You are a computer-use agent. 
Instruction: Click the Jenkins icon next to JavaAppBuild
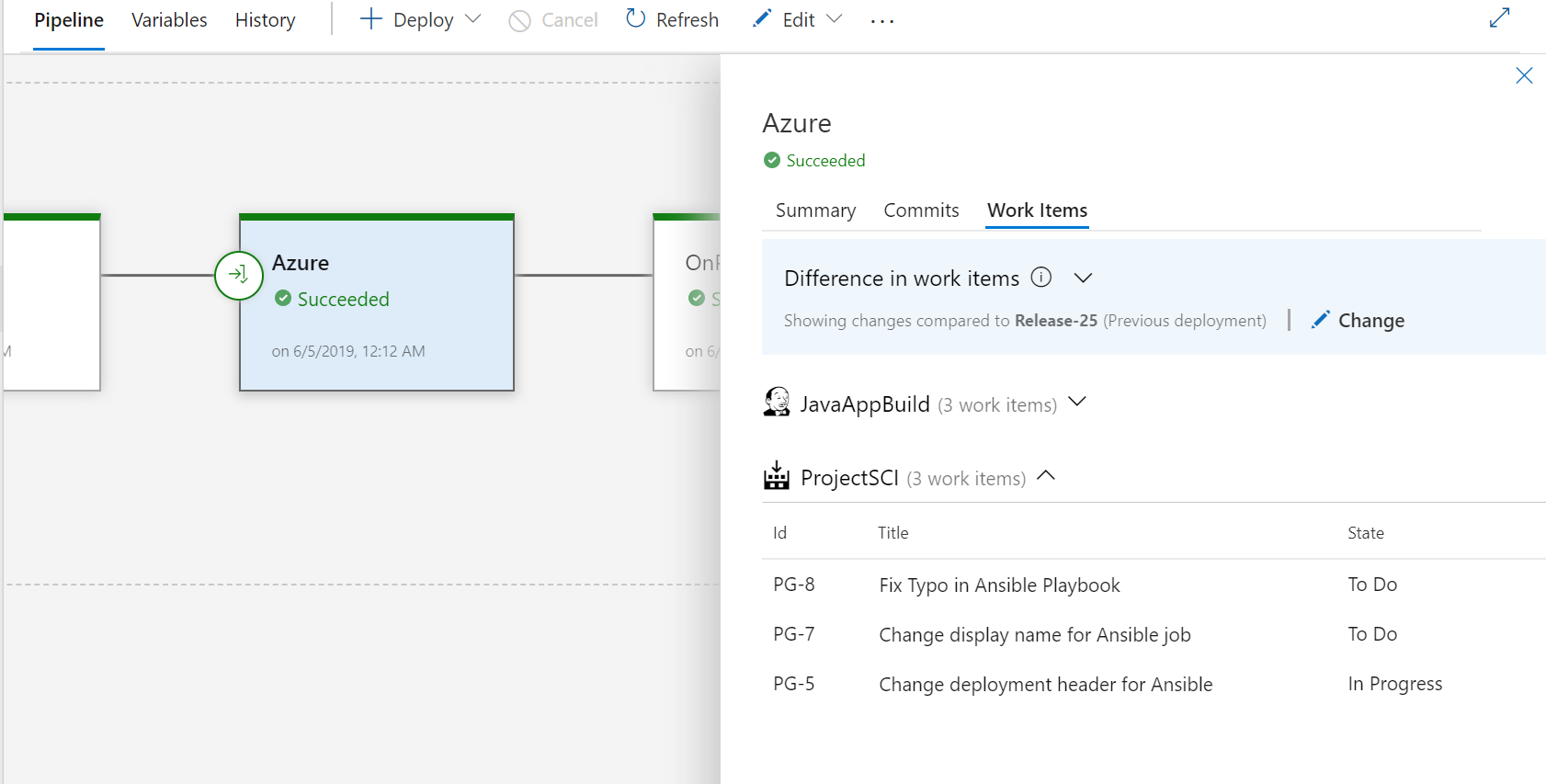(x=777, y=402)
